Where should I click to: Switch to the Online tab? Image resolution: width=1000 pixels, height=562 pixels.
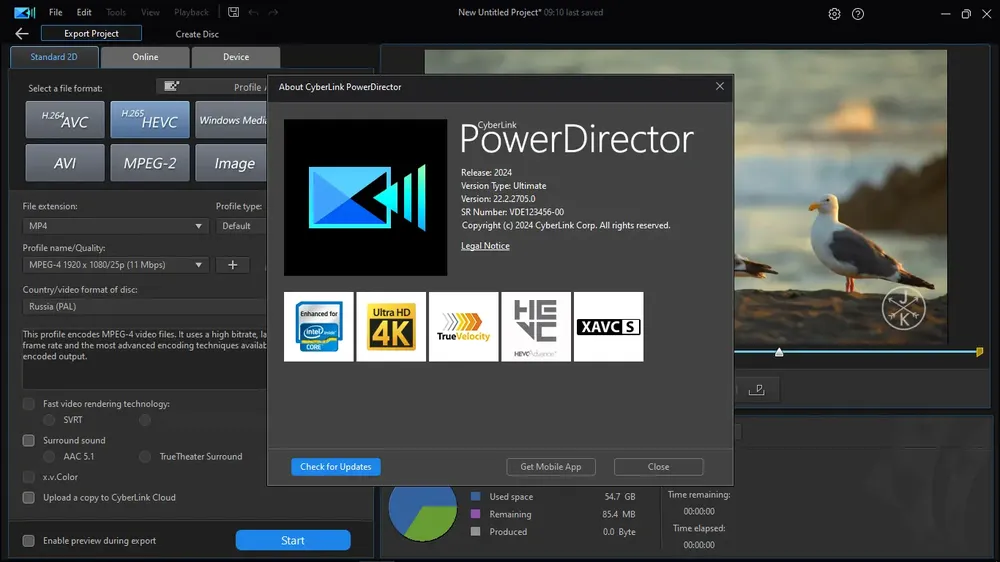coord(145,57)
